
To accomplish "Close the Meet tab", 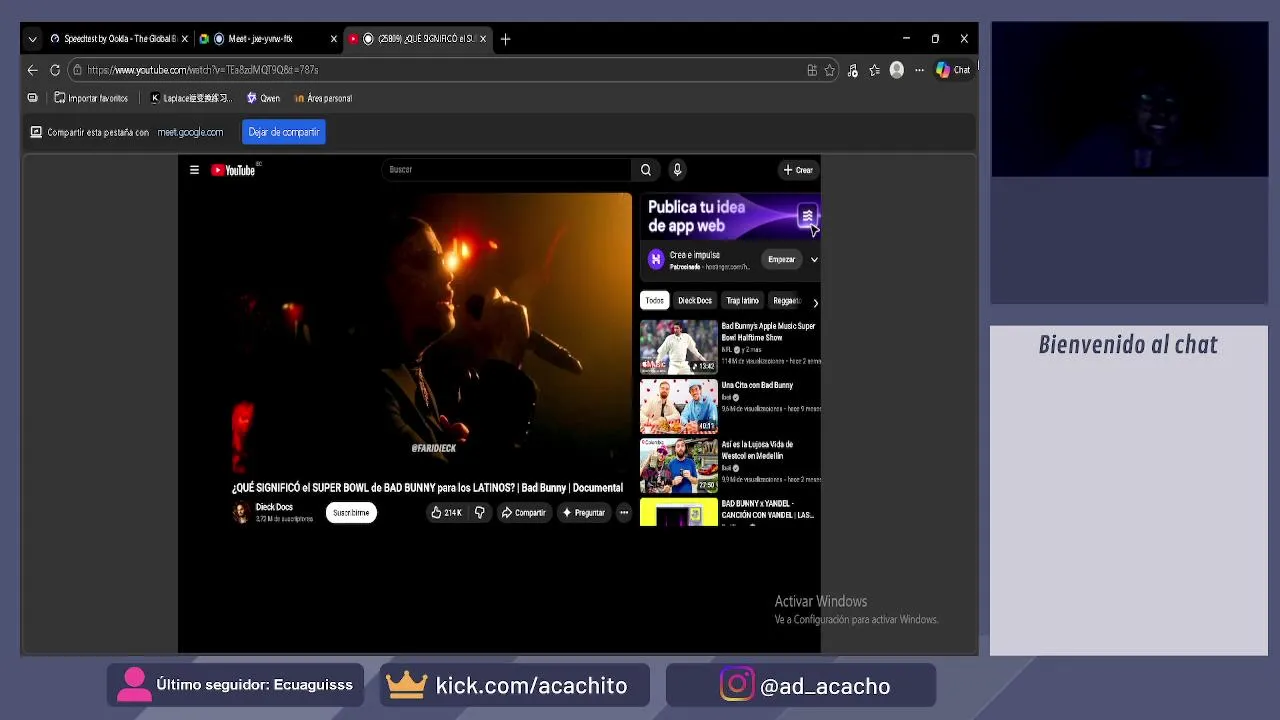I will click(334, 39).
